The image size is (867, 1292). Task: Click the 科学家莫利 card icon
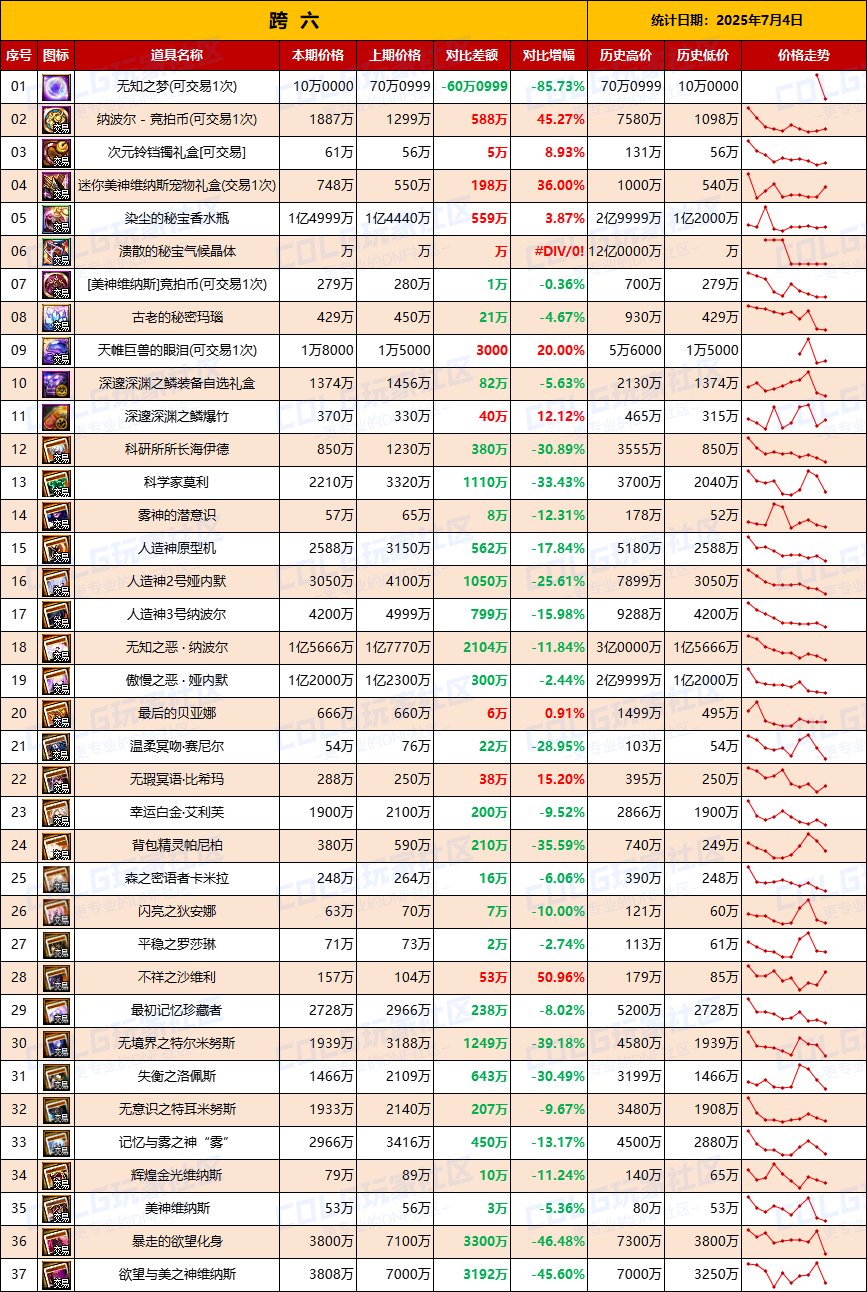pyautogui.click(x=56, y=483)
